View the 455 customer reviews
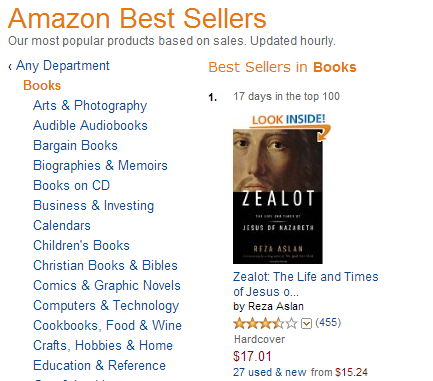Image resolution: width=433 pixels, height=381 pixels. (x=328, y=322)
